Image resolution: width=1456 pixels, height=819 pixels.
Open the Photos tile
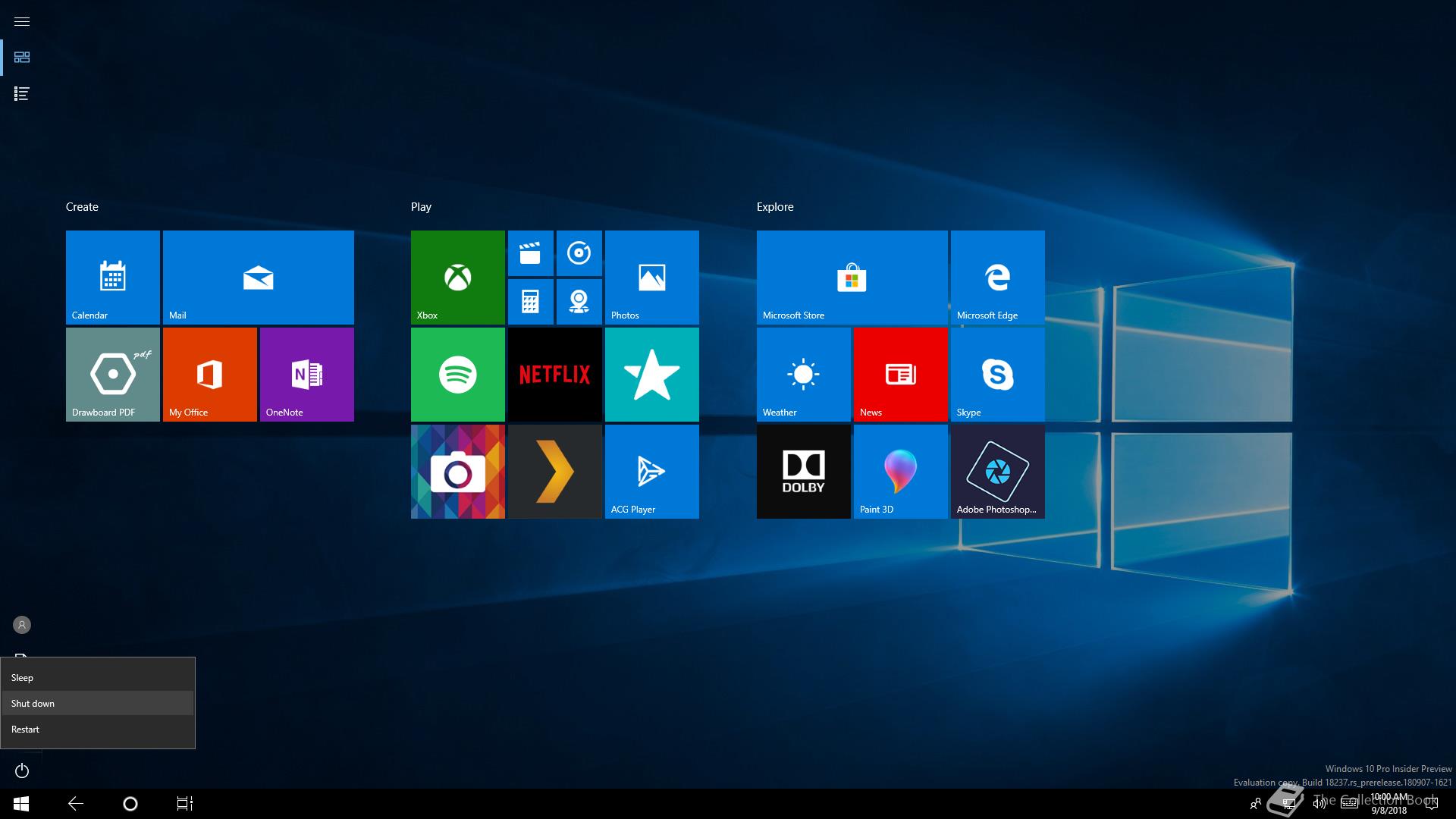(x=652, y=278)
